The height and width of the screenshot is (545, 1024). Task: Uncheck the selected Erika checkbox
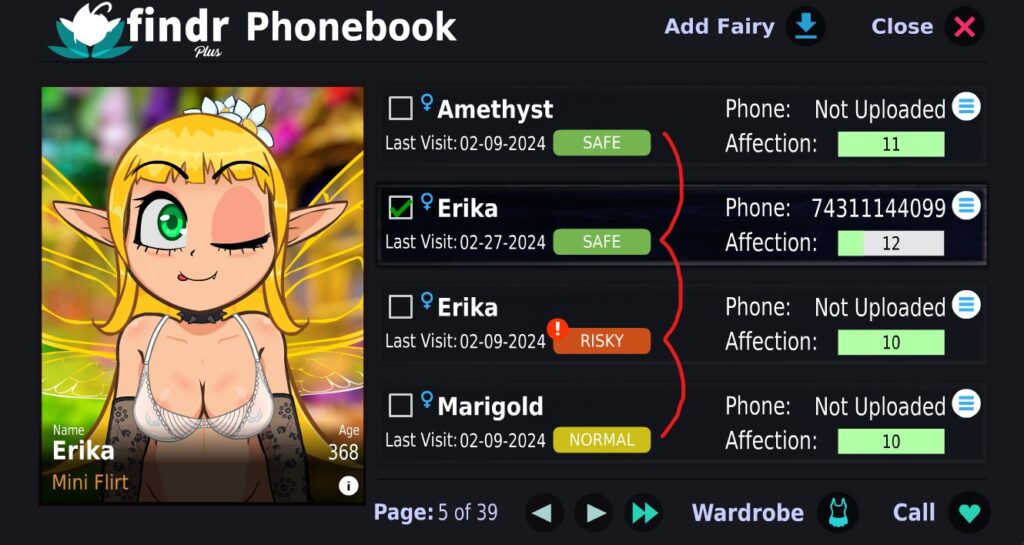point(400,208)
